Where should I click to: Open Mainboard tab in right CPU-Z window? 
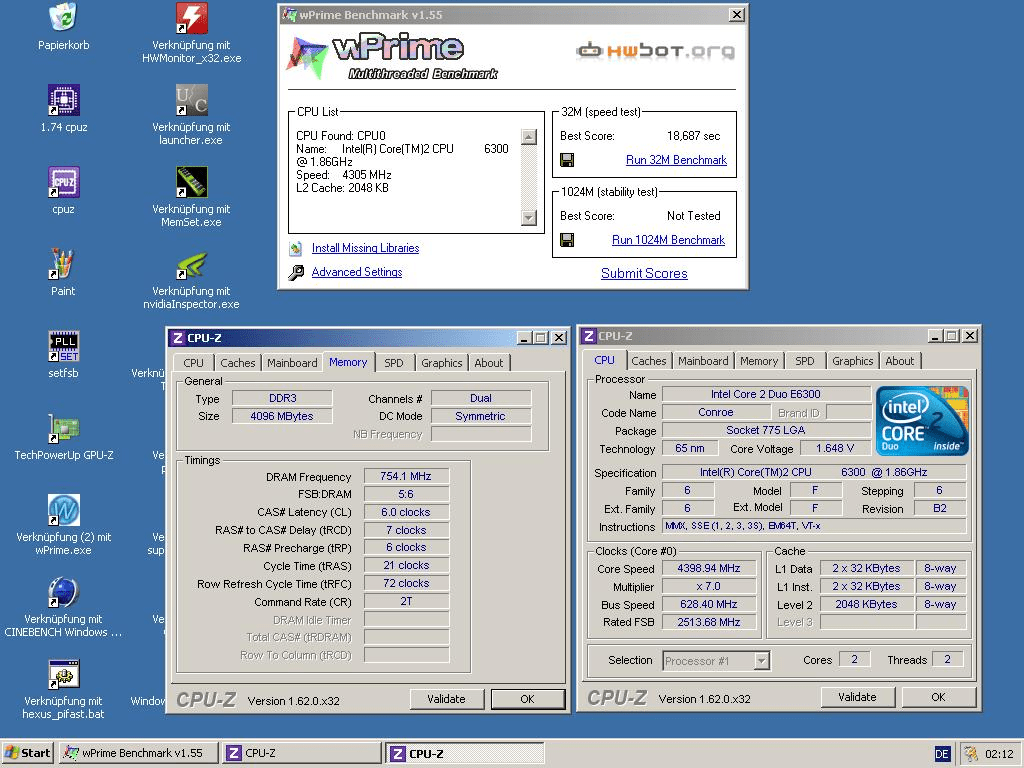pyautogui.click(x=703, y=361)
